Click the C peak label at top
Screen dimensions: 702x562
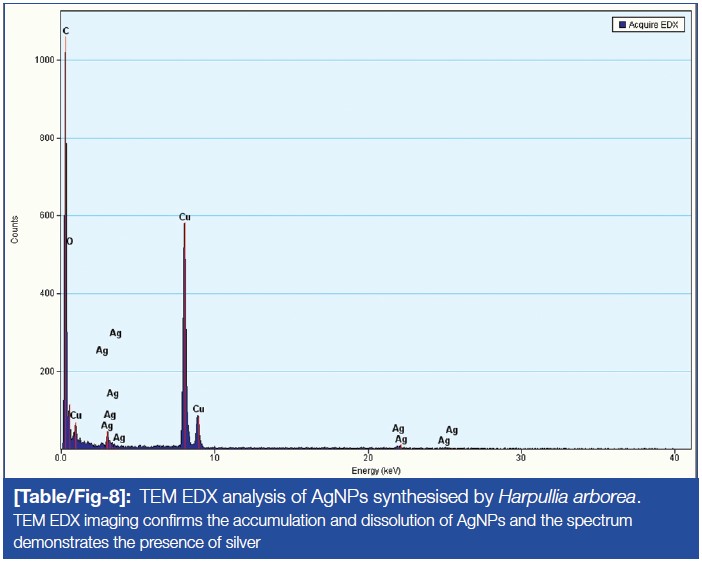[x=66, y=31]
